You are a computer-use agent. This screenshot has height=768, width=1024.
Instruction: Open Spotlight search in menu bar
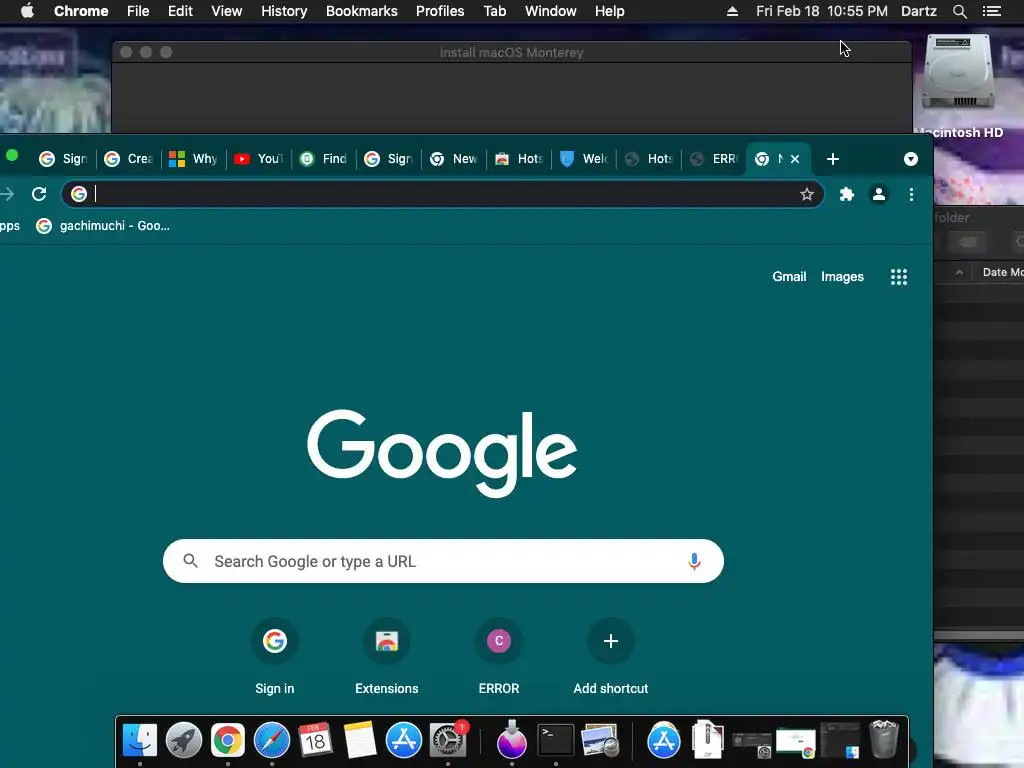959,11
